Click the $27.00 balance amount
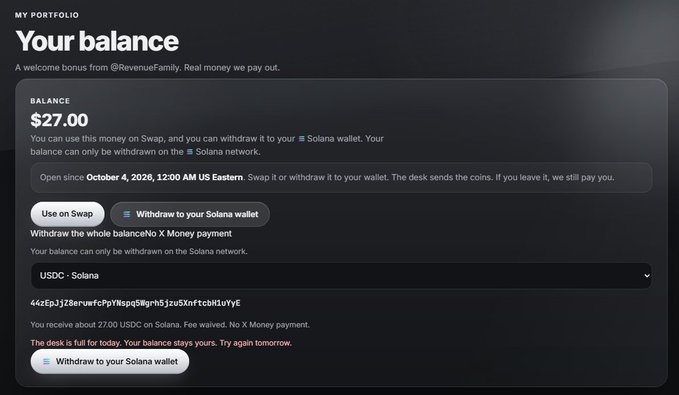This screenshot has width=679, height=395. tap(59, 120)
